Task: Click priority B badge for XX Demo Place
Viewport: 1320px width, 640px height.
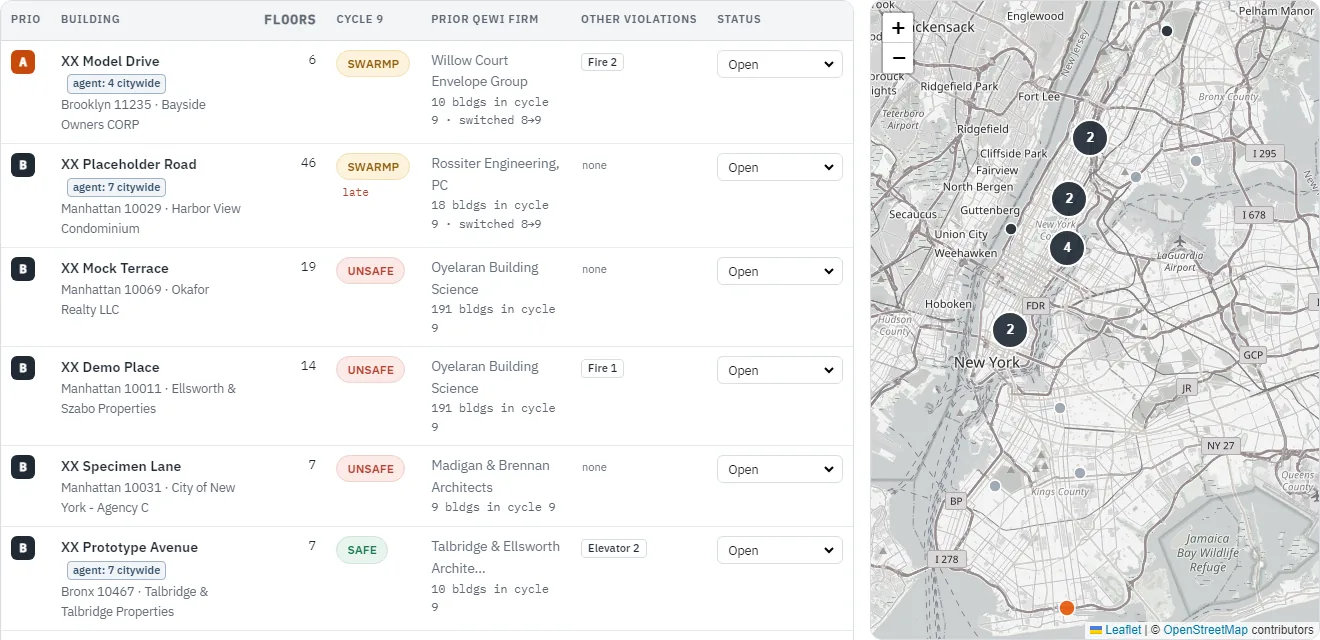Action: 23,368
